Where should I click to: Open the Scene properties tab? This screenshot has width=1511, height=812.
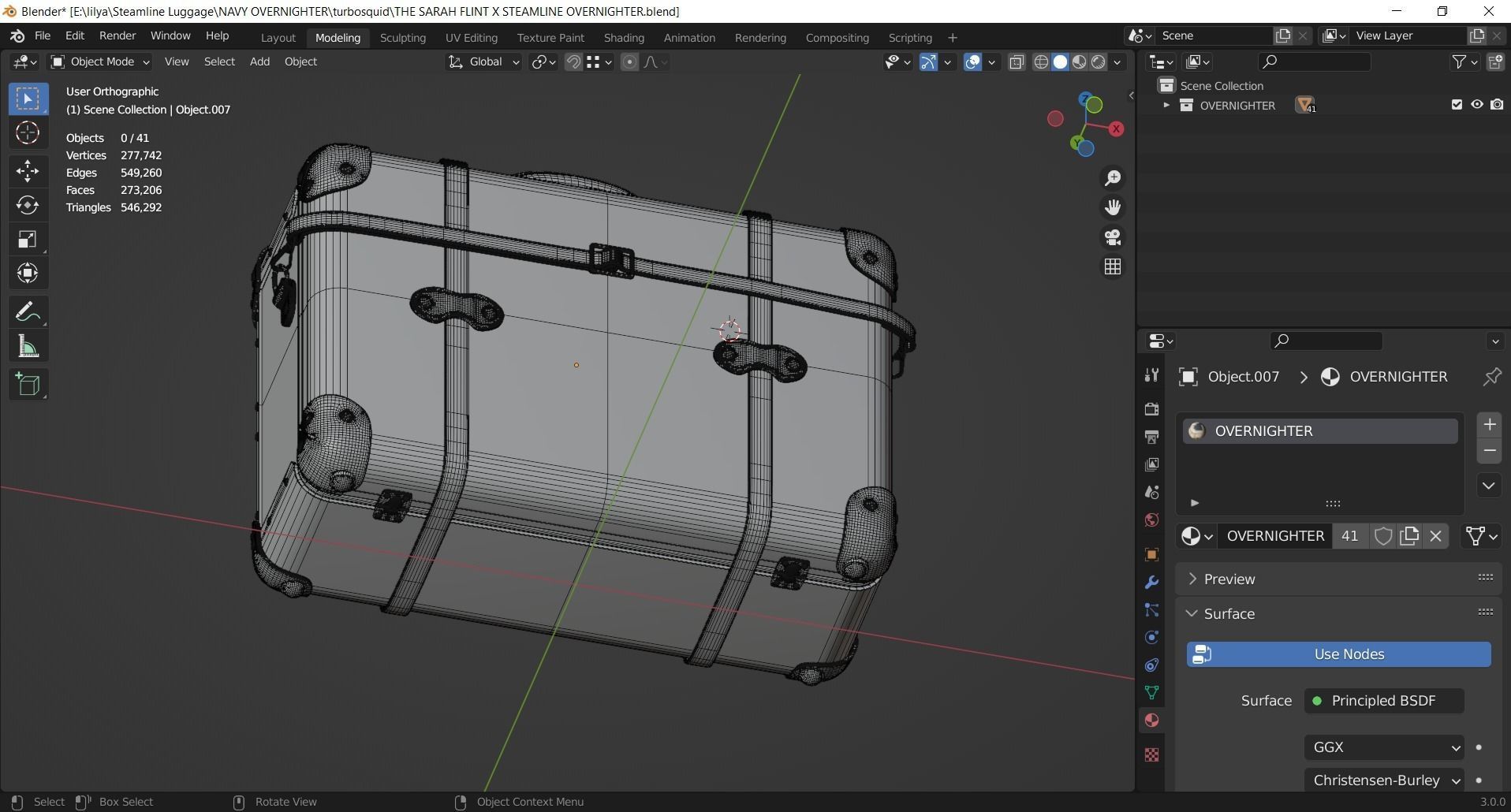coord(1151,492)
